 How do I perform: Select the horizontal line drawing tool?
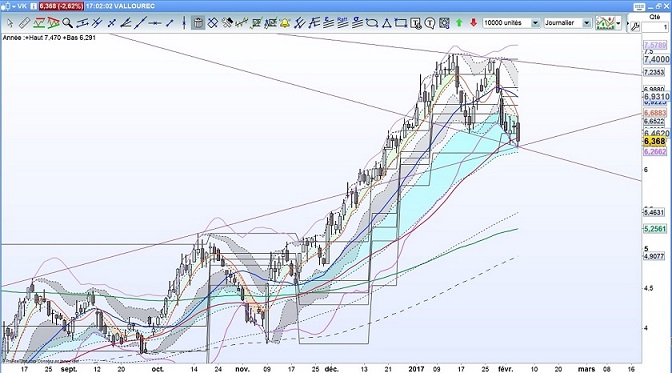click(82, 23)
